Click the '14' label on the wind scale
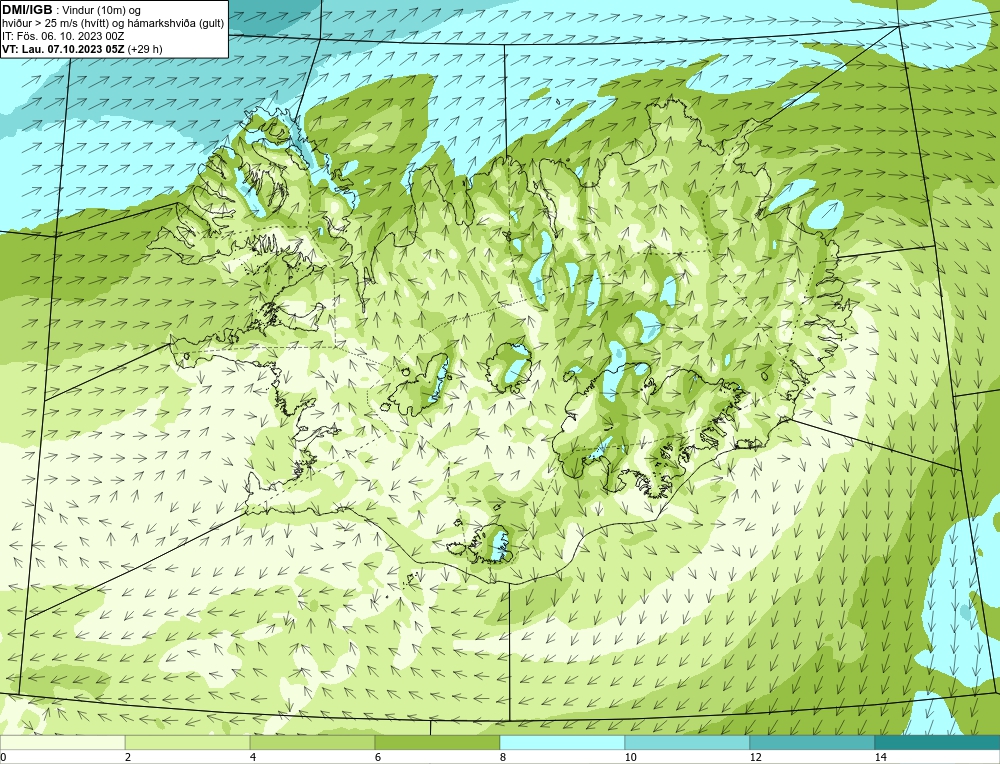The image size is (1000, 764). click(881, 757)
